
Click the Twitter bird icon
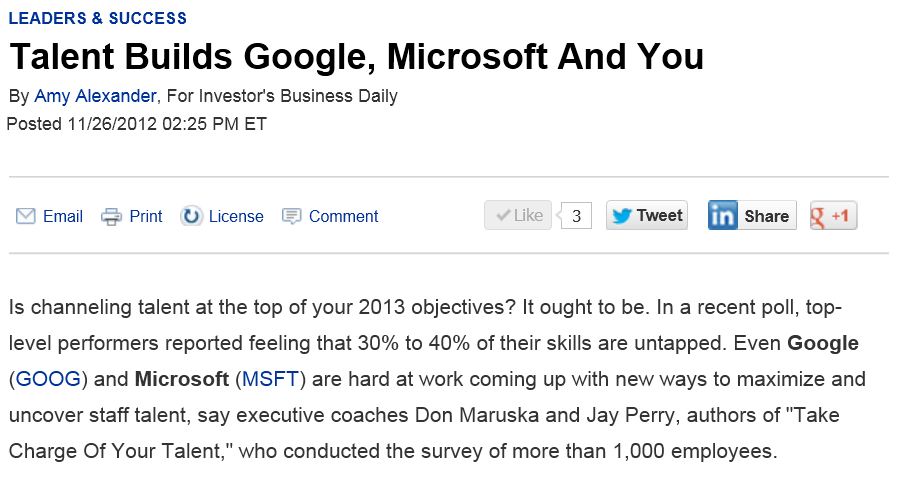[x=622, y=216]
